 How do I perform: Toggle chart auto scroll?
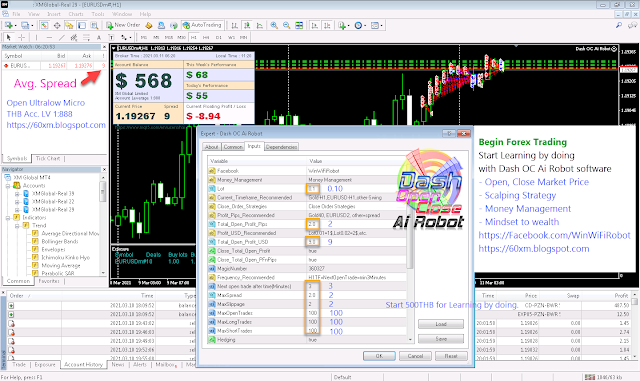(x=314, y=25)
